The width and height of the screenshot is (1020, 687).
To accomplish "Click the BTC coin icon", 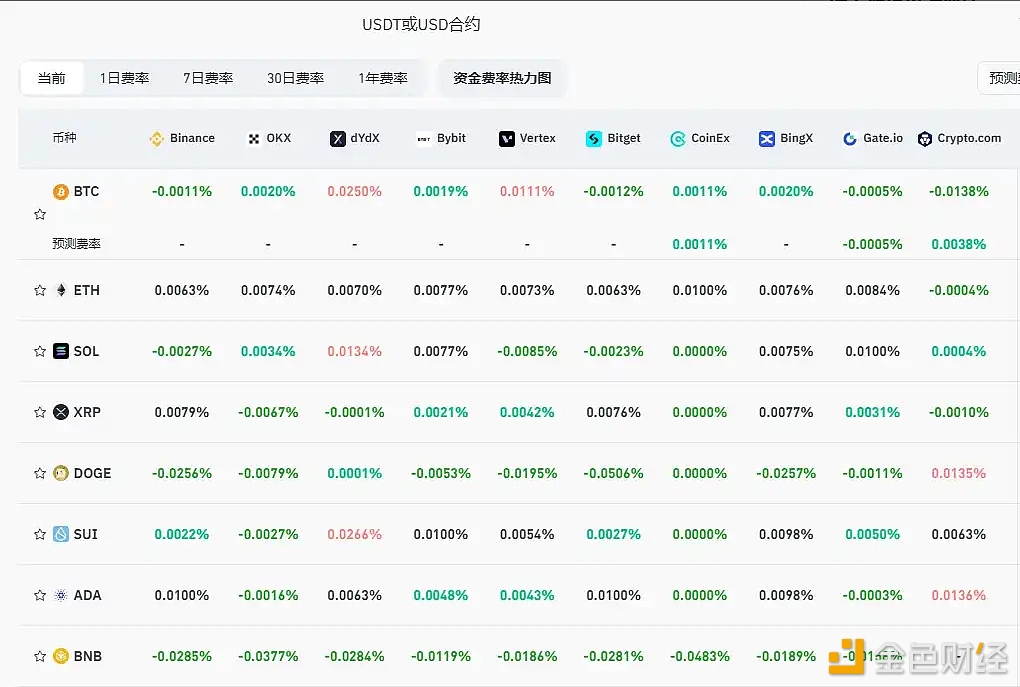I will click(60, 191).
